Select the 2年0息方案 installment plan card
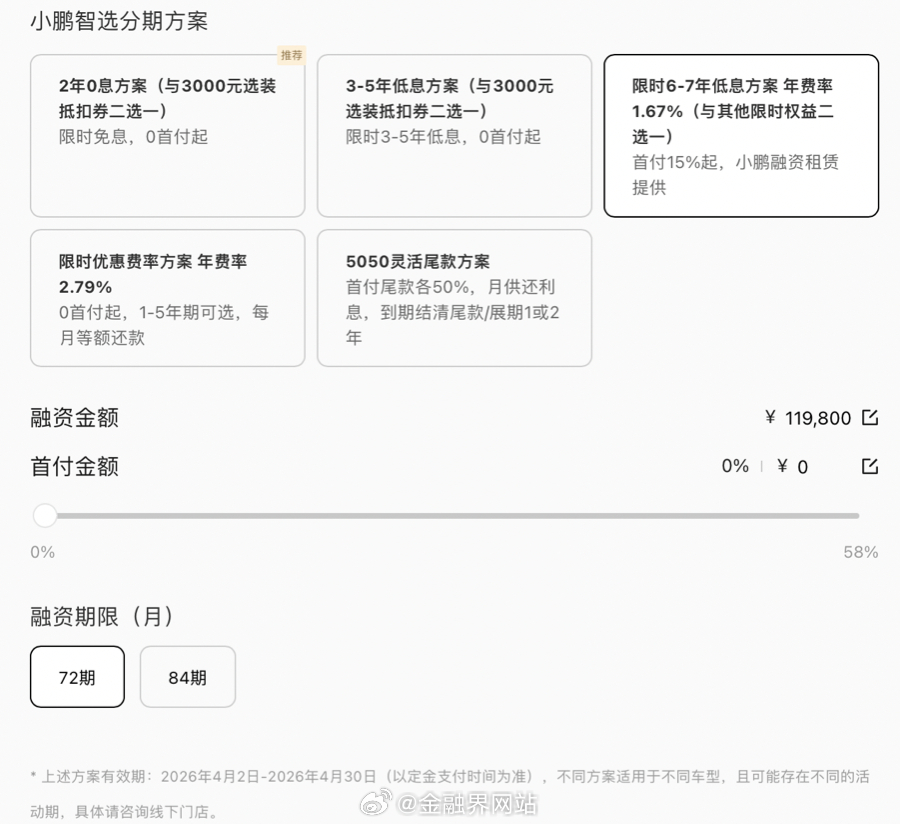Screen dimensions: 900x824 coord(168,136)
